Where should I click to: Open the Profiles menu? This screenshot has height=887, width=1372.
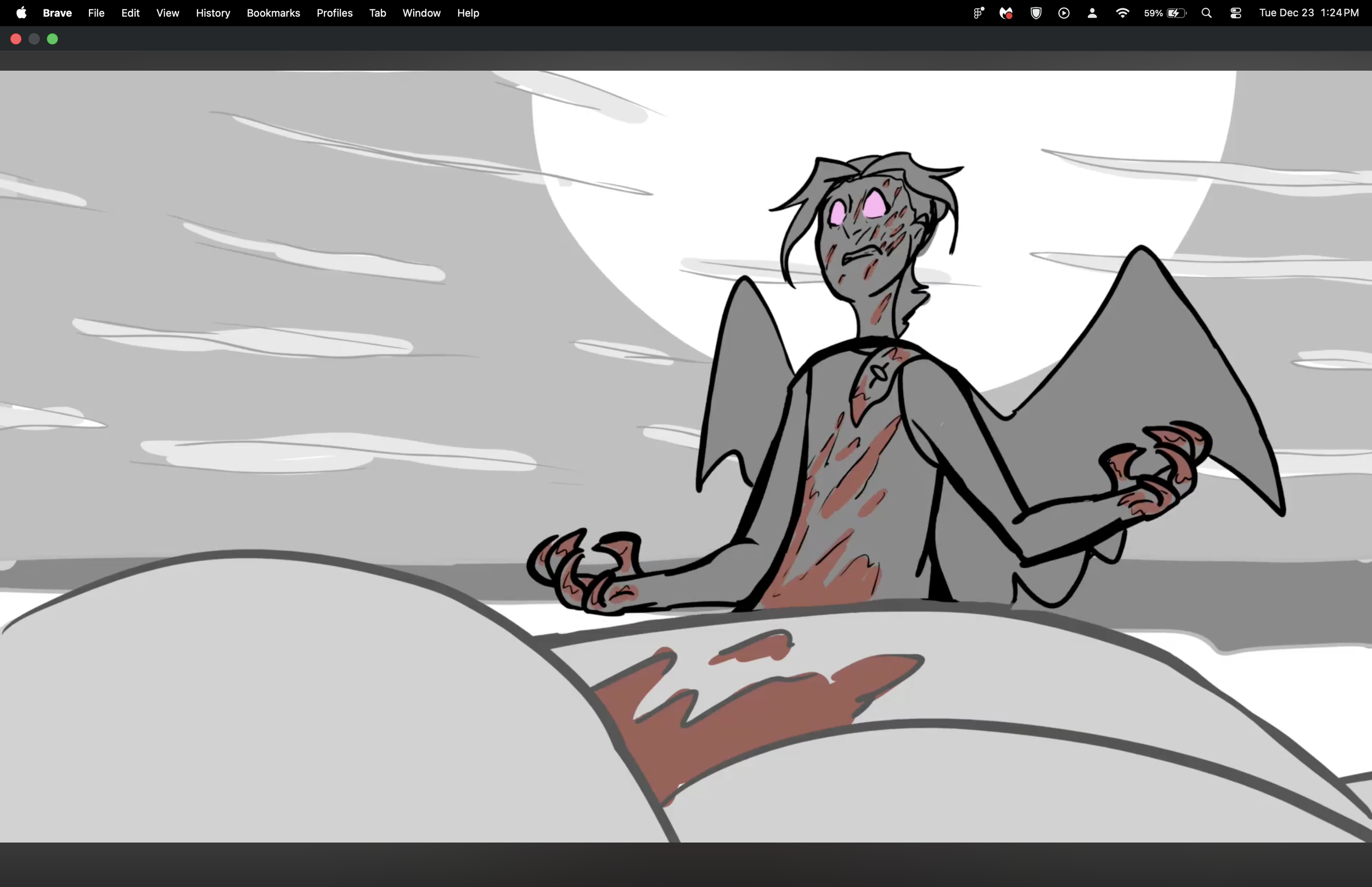[x=335, y=13]
